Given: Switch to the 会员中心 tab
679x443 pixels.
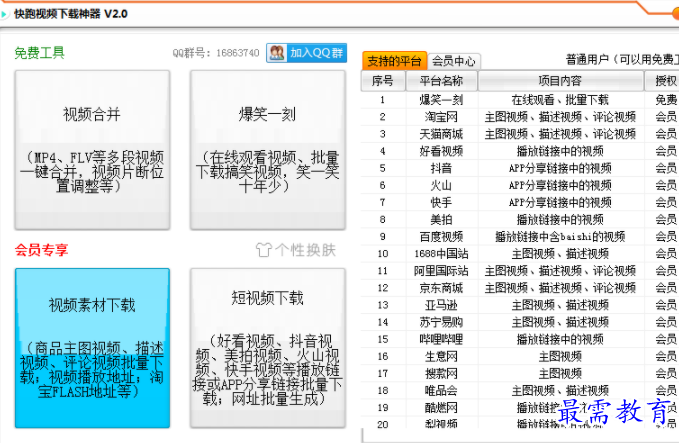Looking at the screenshot, I should coord(453,61).
